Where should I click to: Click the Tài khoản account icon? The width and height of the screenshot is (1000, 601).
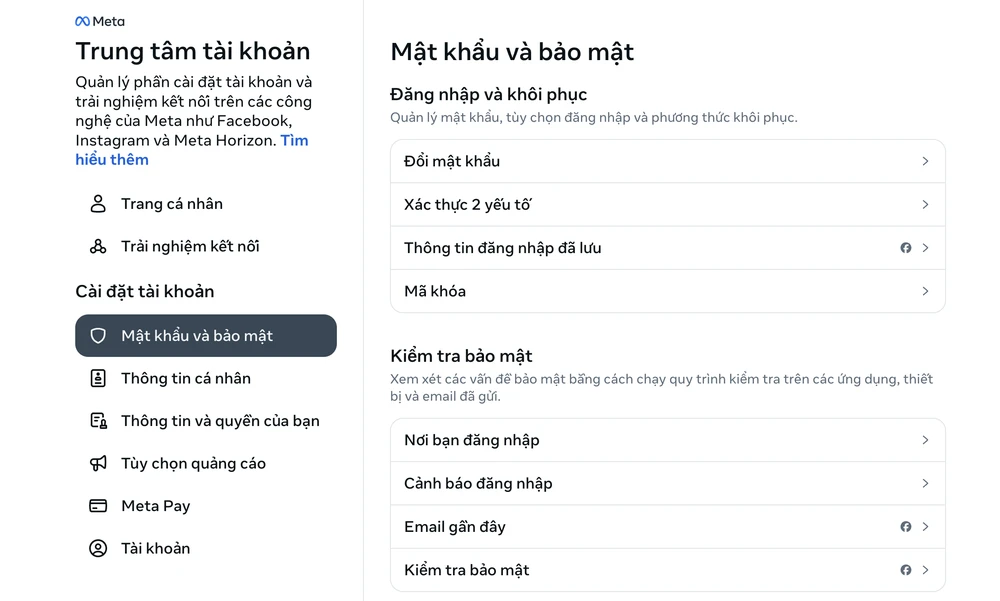click(x=97, y=548)
